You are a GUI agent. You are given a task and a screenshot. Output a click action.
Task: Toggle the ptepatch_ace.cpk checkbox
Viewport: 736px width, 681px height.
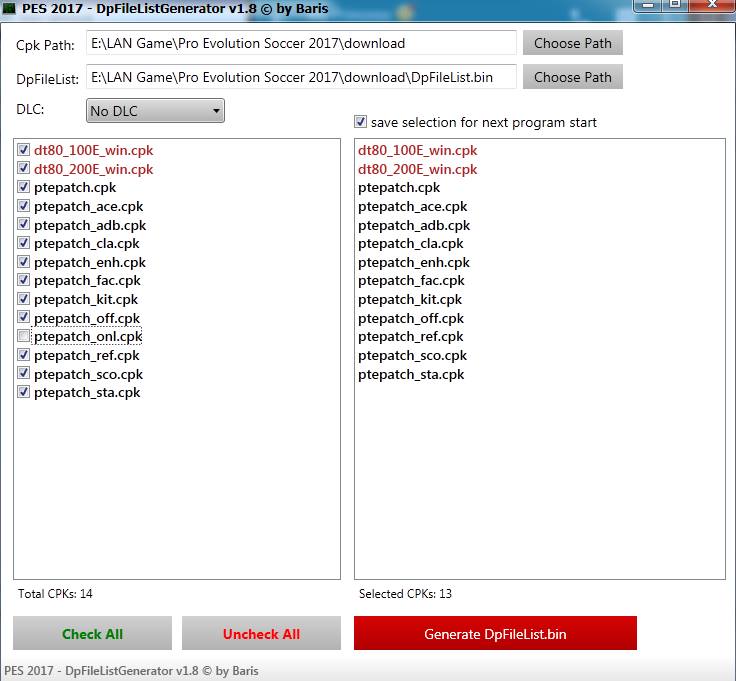23,206
